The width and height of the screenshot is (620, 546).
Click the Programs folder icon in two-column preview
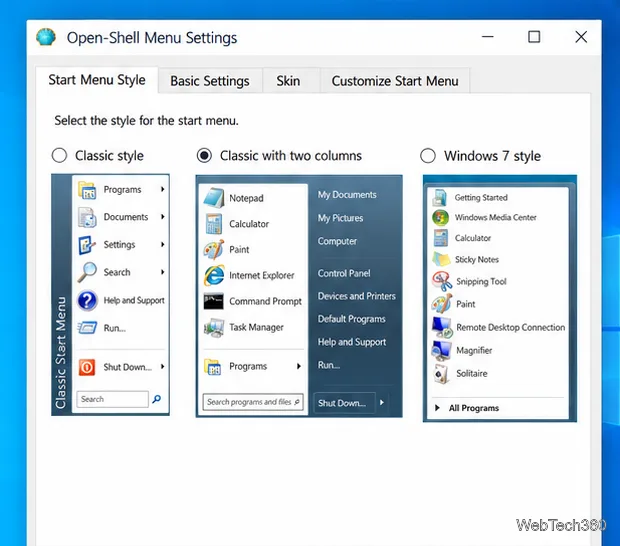(213, 367)
